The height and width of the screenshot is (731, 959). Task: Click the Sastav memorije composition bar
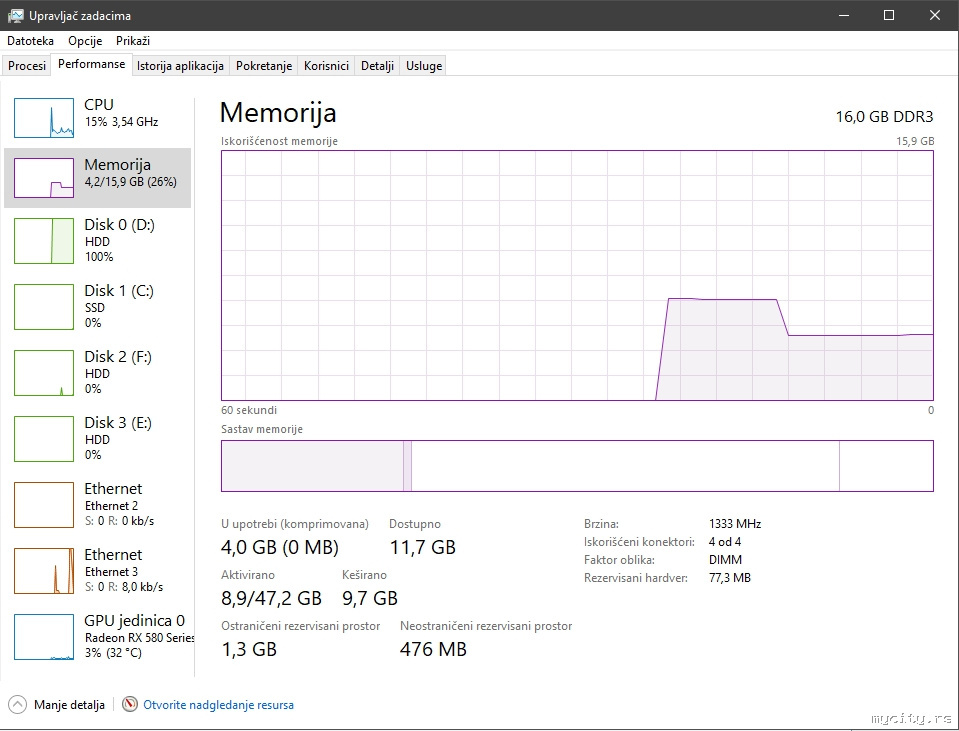[x=577, y=466]
